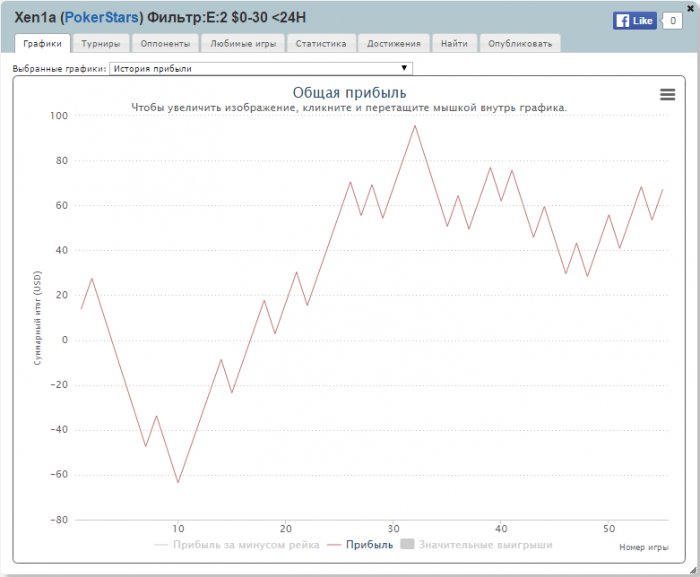Select the Любимые игры tab
This screenshot has width=700, height=577.
click(x=243, y=44)
